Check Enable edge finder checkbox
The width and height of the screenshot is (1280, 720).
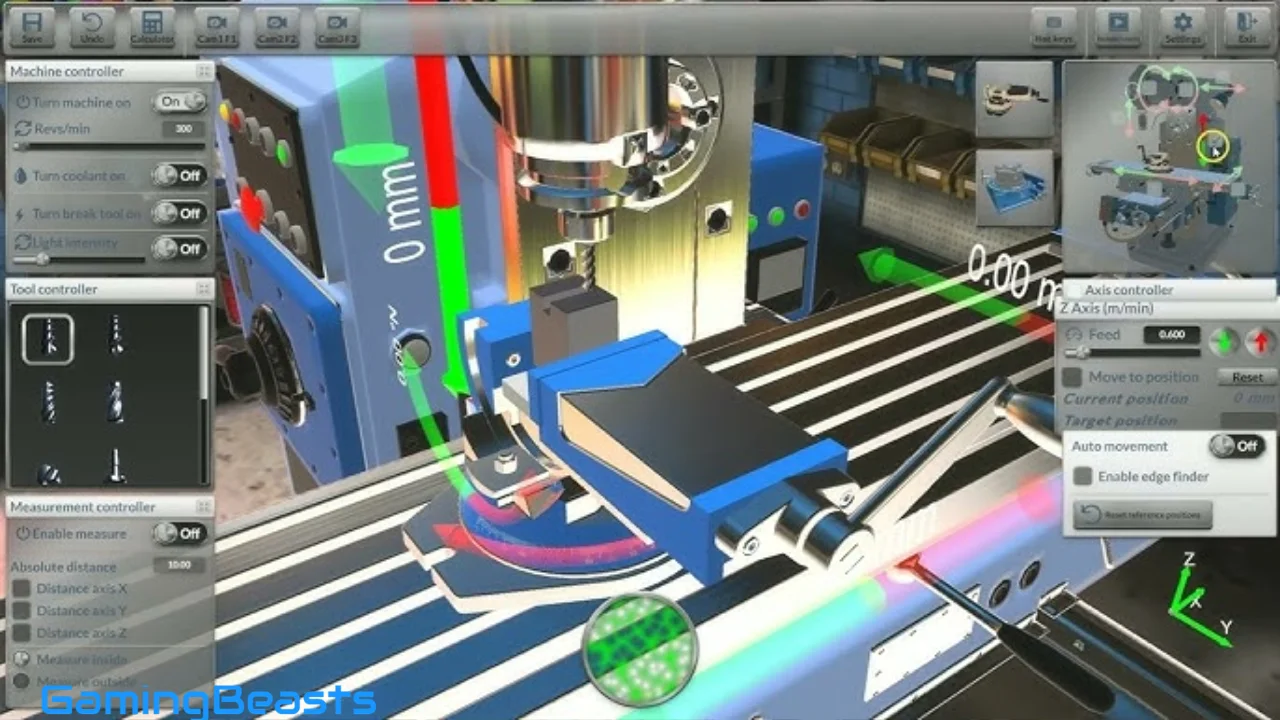[x=1082, y=476]
